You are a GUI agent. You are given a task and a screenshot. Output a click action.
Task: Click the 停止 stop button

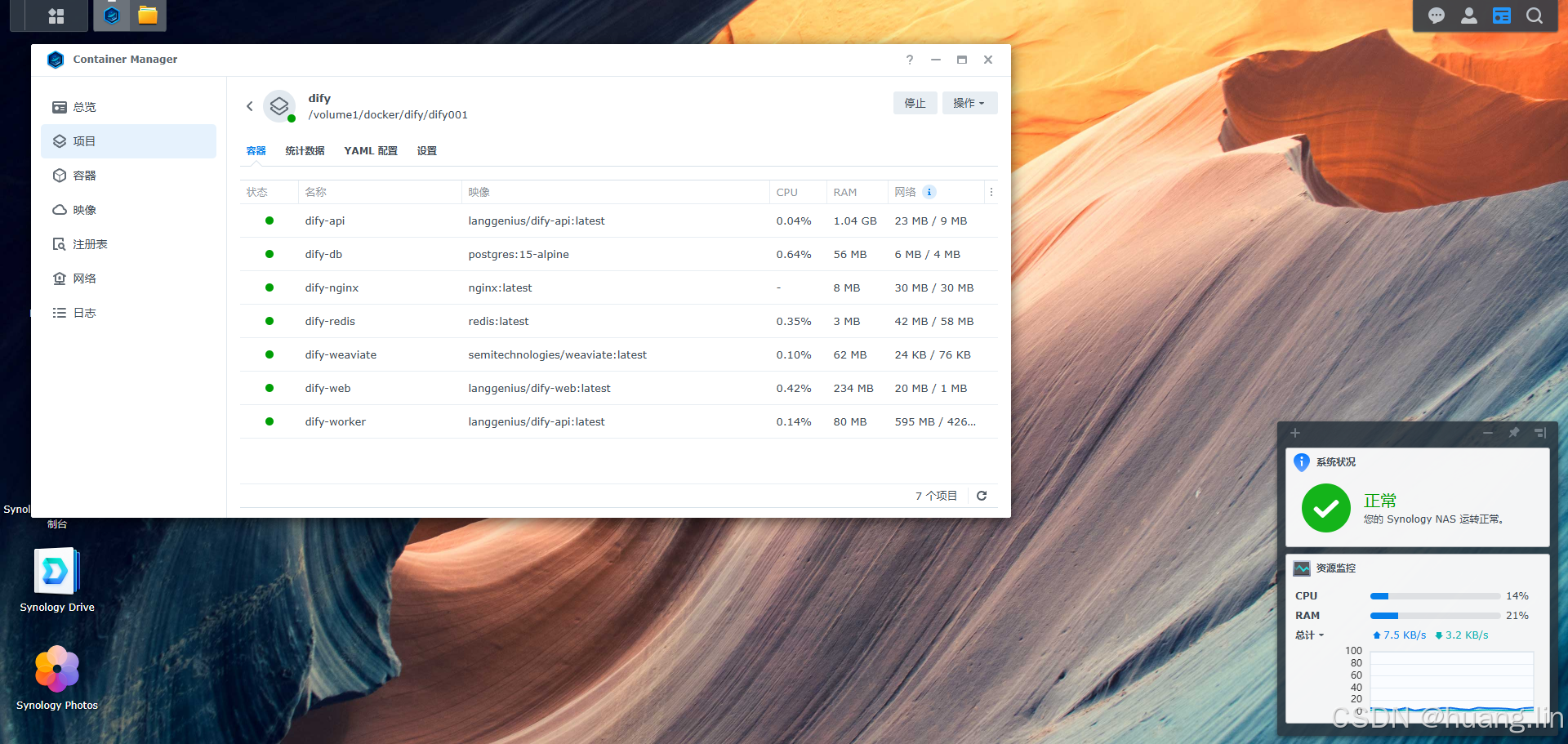pos(915,103)
